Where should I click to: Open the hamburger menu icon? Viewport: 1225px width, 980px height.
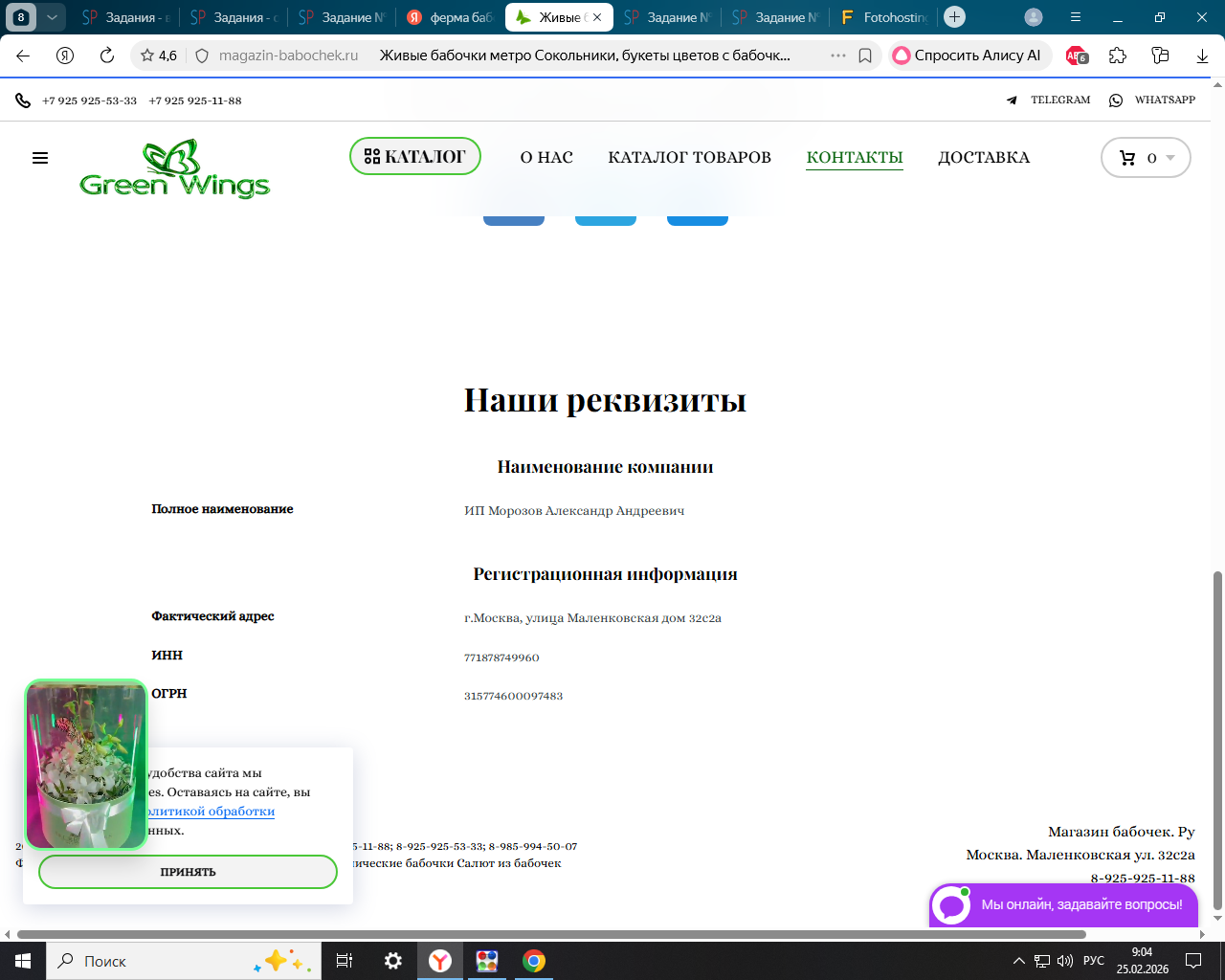(x=40, y=158)
